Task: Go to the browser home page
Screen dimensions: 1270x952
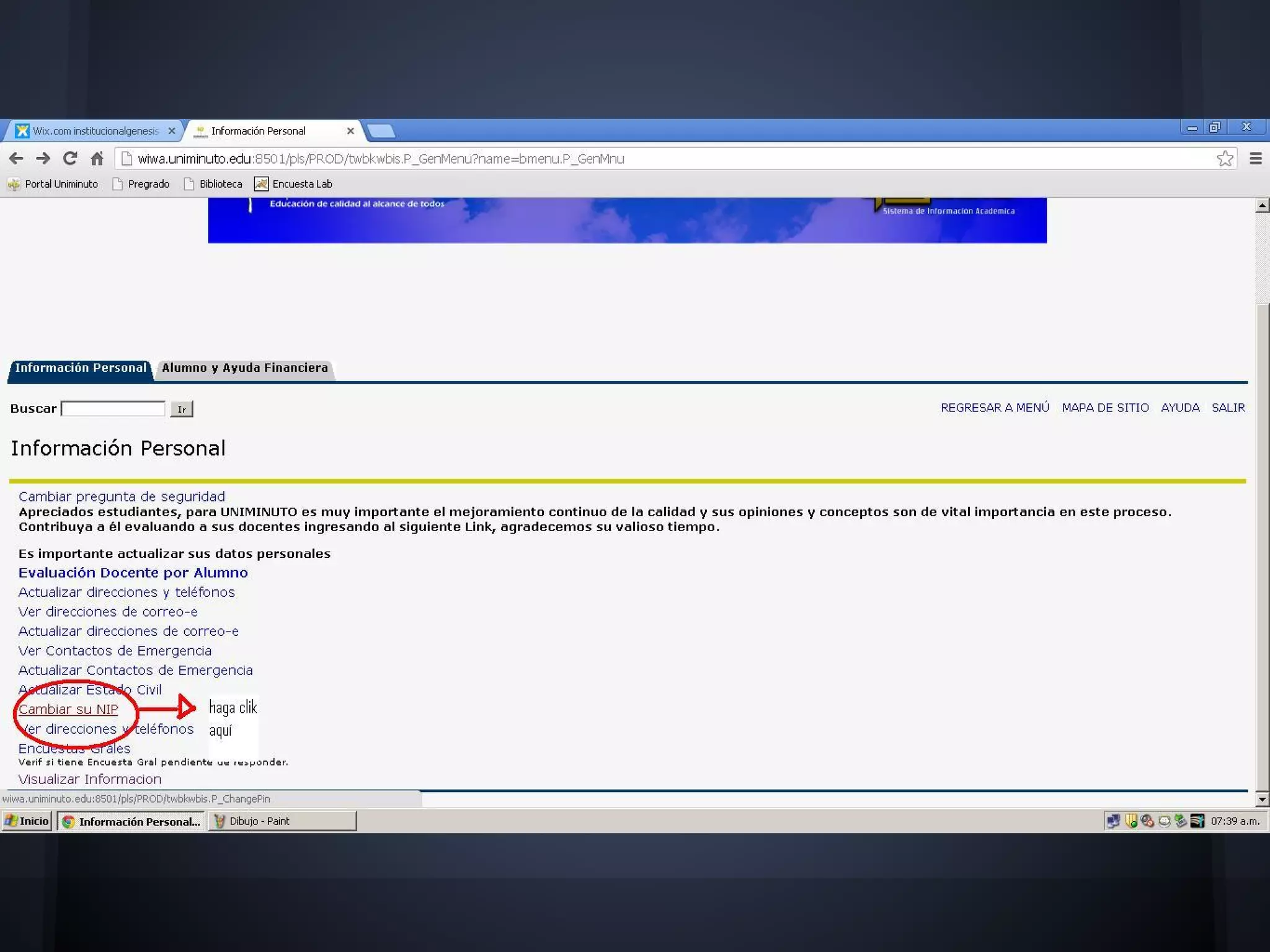Action: coord(97,159)
